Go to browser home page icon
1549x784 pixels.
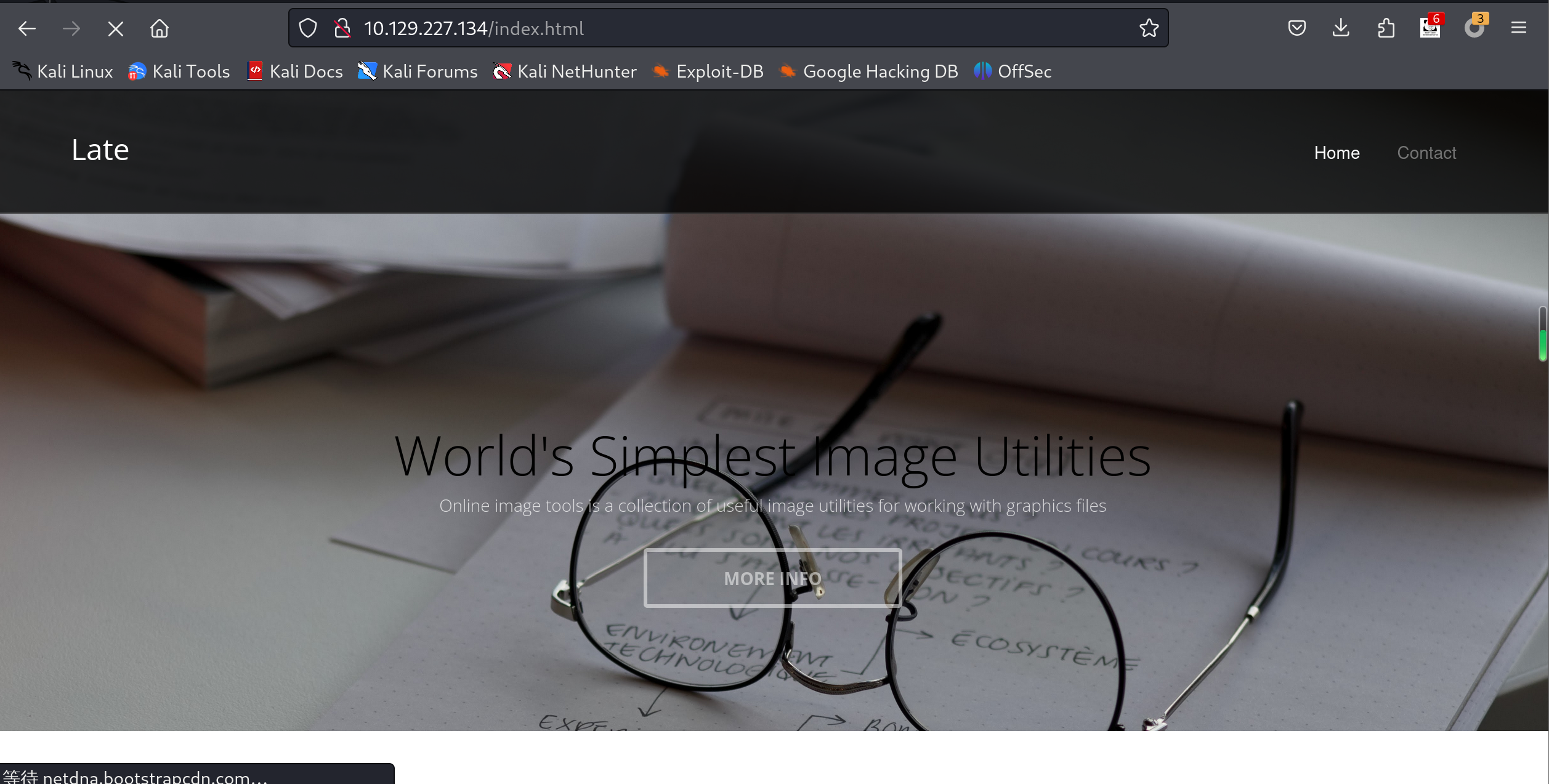[x=160, y=28]
